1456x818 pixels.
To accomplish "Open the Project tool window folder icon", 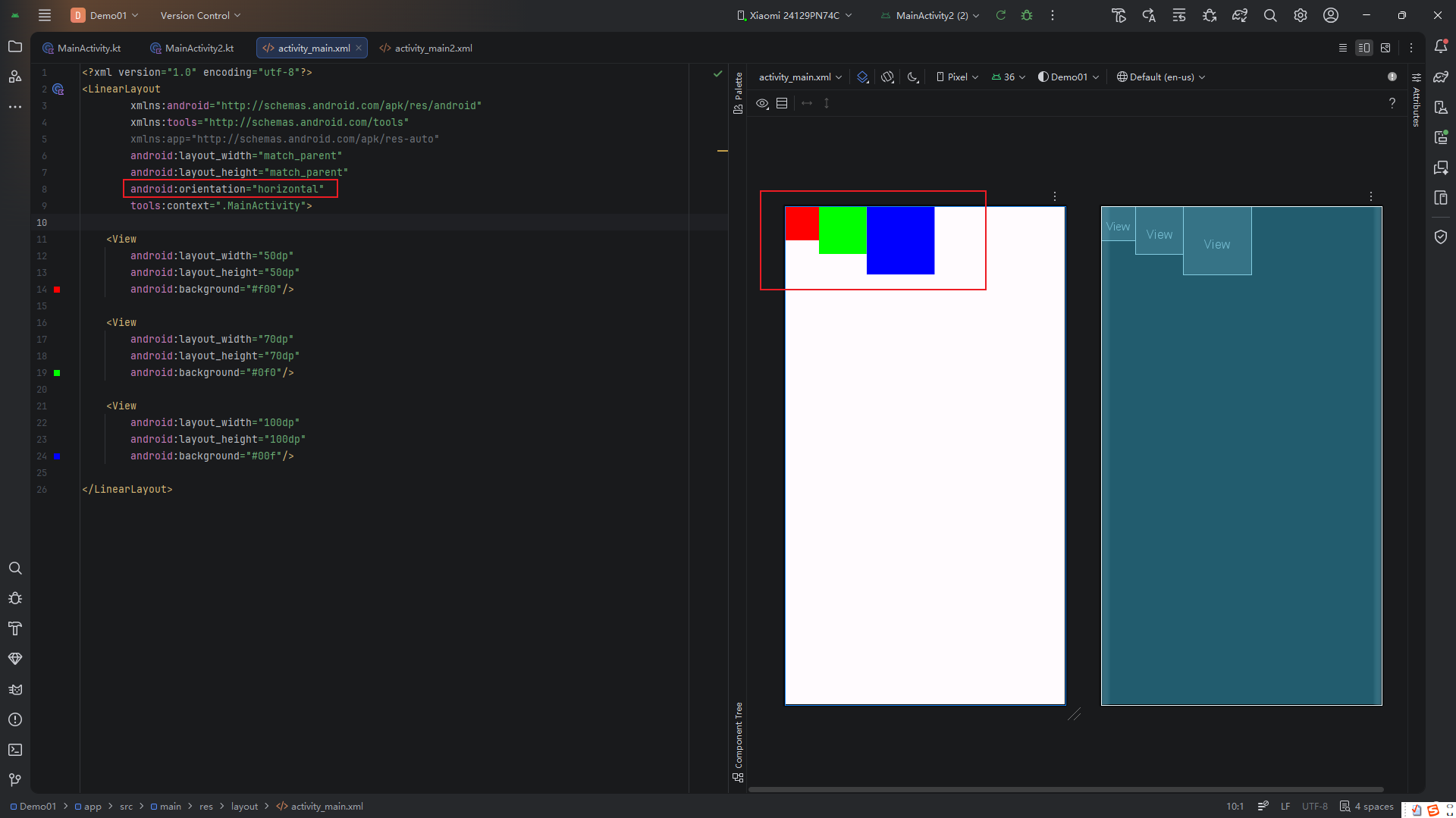I will 15,46.
